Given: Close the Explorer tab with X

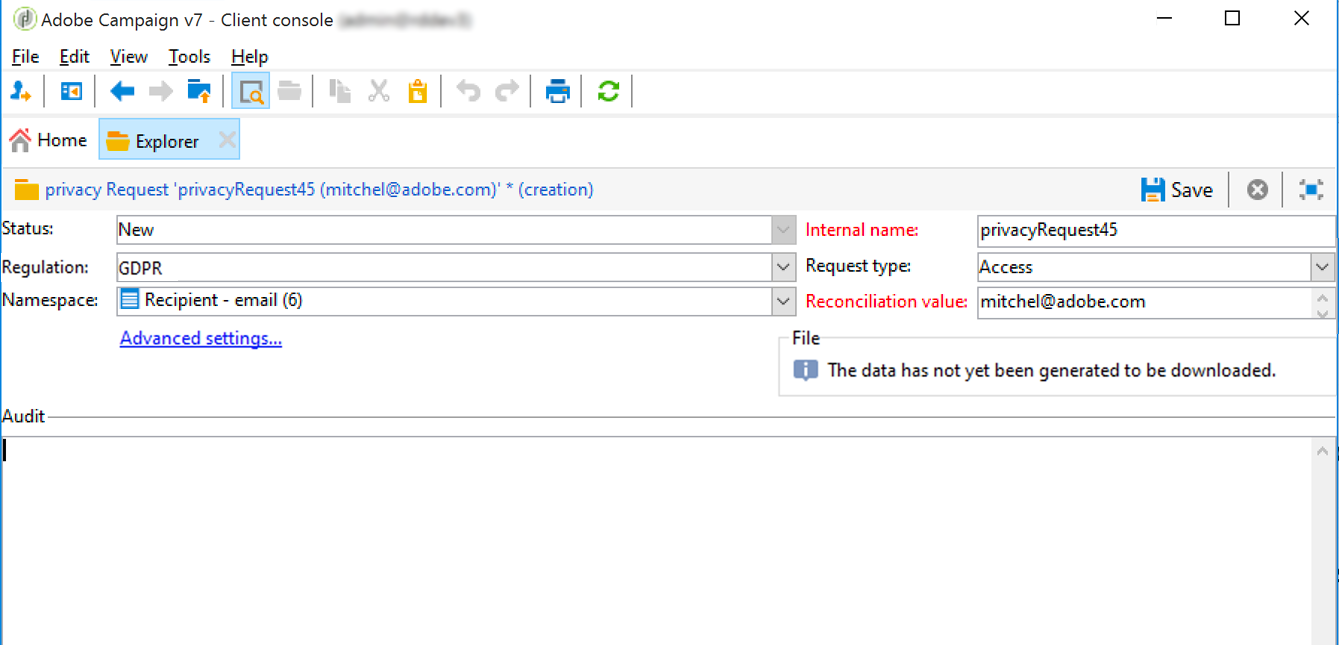Looking at the screenshot, I should (x=227, y=141).
